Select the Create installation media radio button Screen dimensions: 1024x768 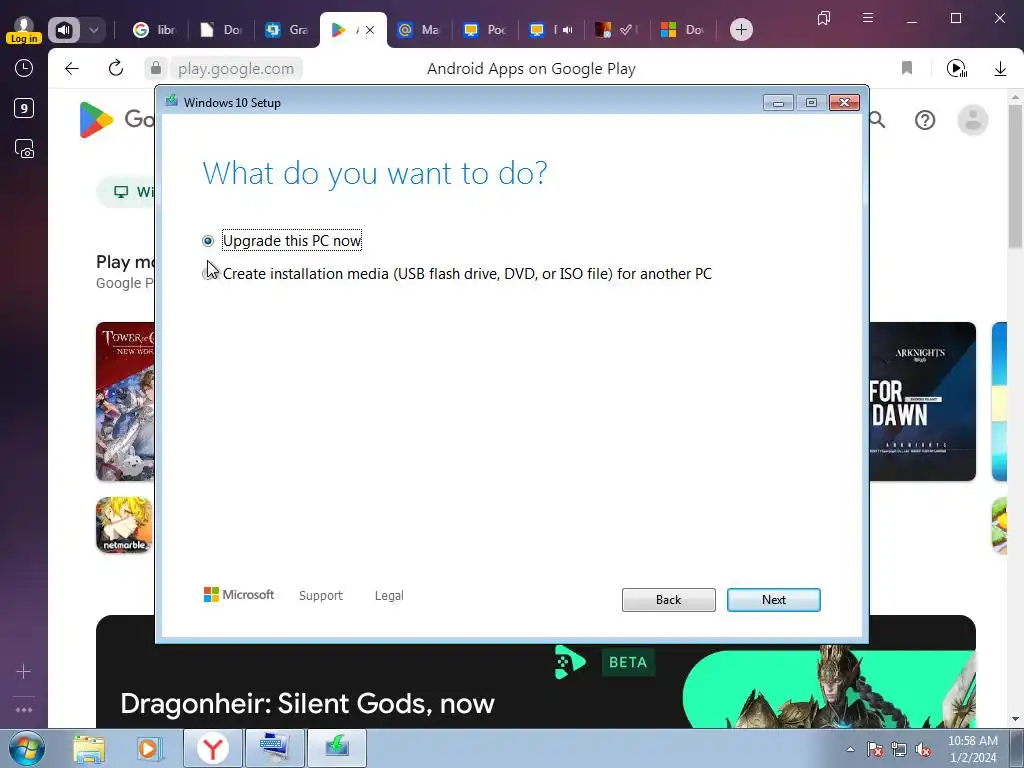[208, 274]
